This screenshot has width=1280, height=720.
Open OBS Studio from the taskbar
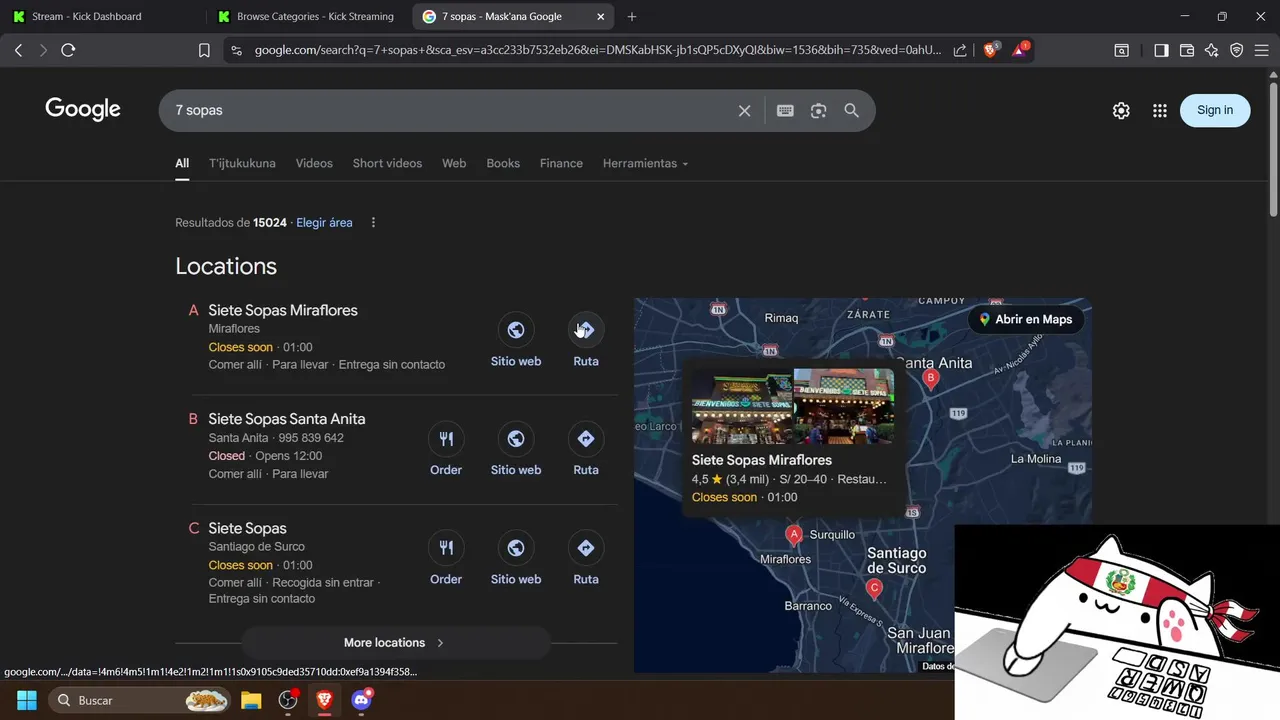pyautogui.click(x=288, y=700)
